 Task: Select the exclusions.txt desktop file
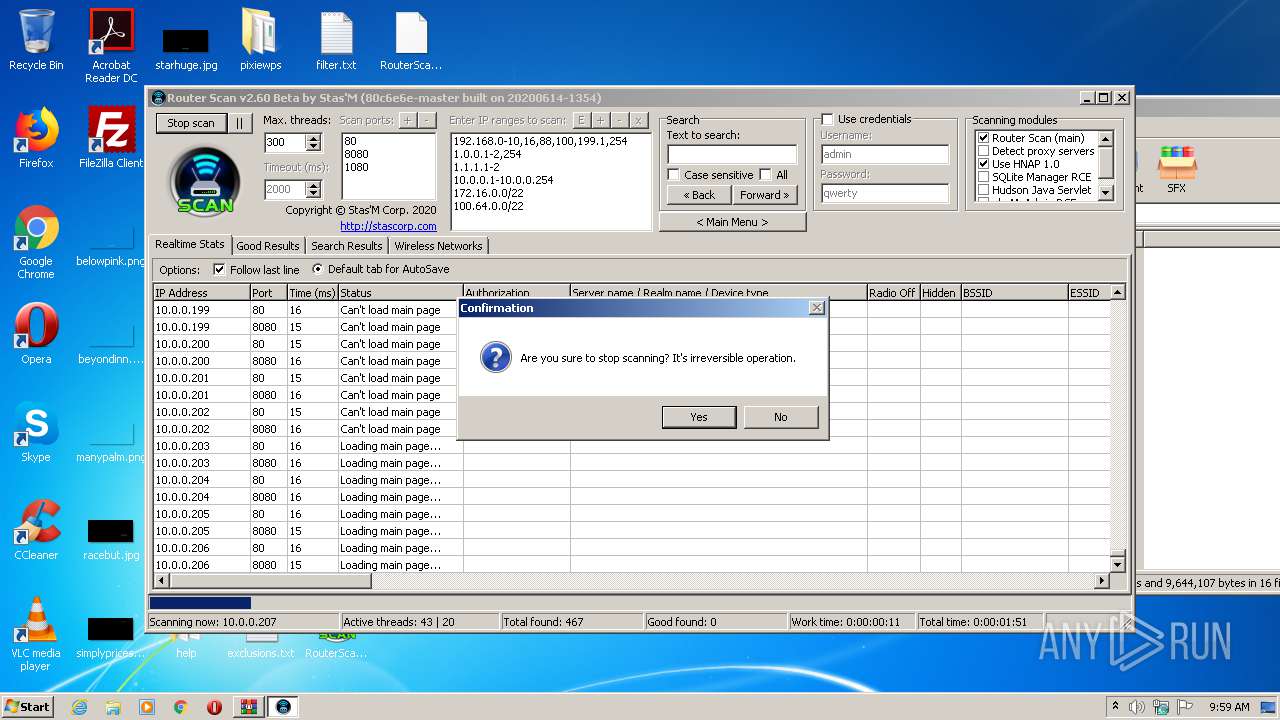(260, 653)
